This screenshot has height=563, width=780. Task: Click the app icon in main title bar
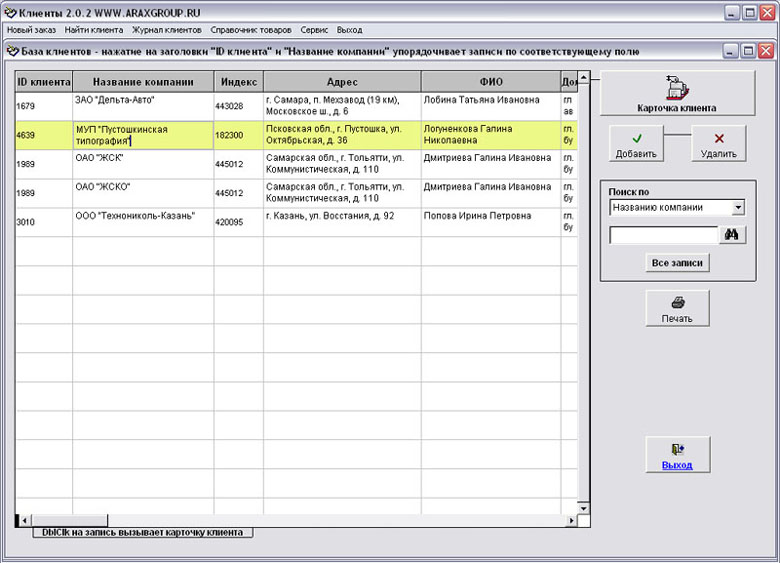tap(10, 12)
